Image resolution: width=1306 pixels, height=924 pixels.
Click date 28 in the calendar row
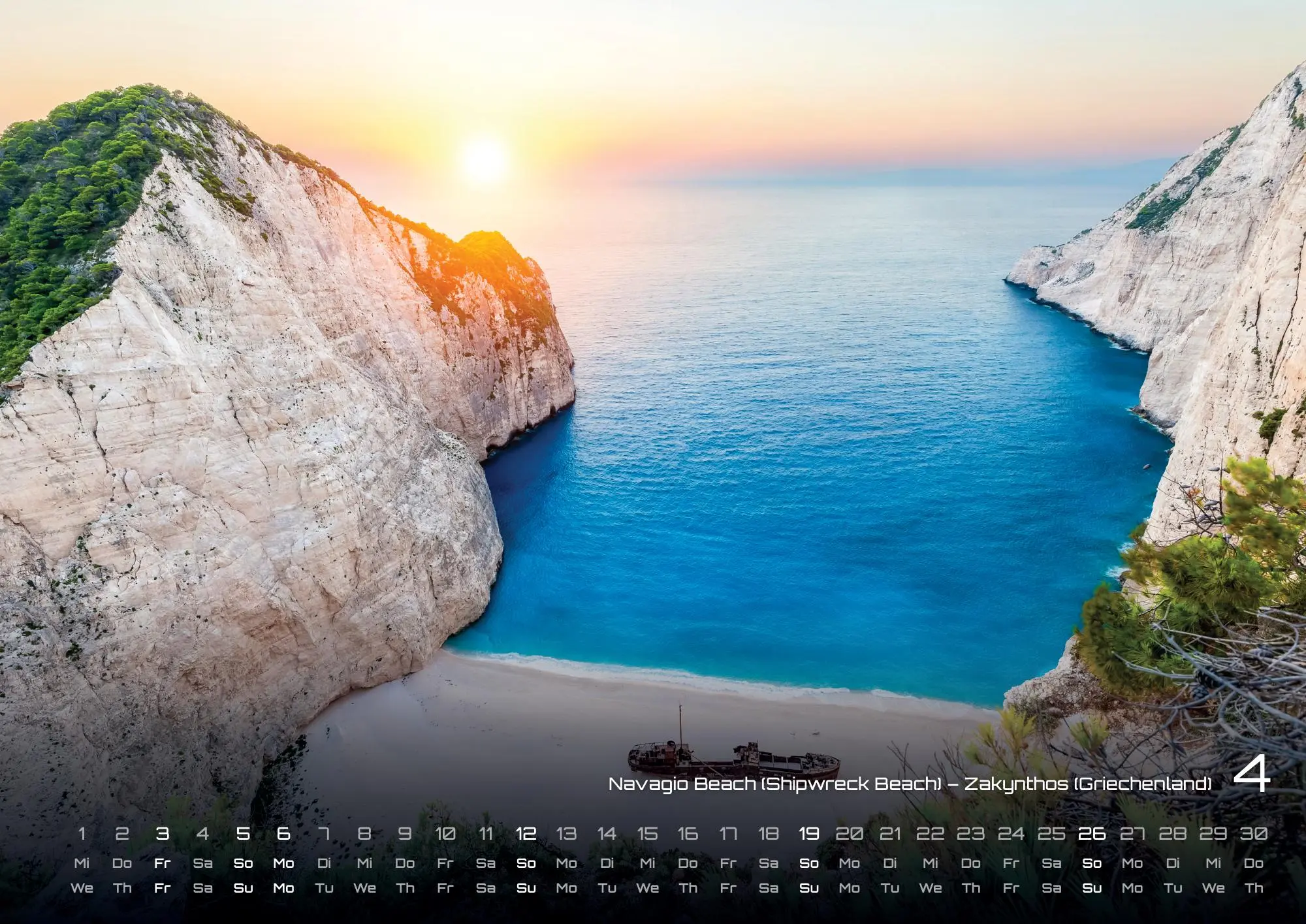1173,834
